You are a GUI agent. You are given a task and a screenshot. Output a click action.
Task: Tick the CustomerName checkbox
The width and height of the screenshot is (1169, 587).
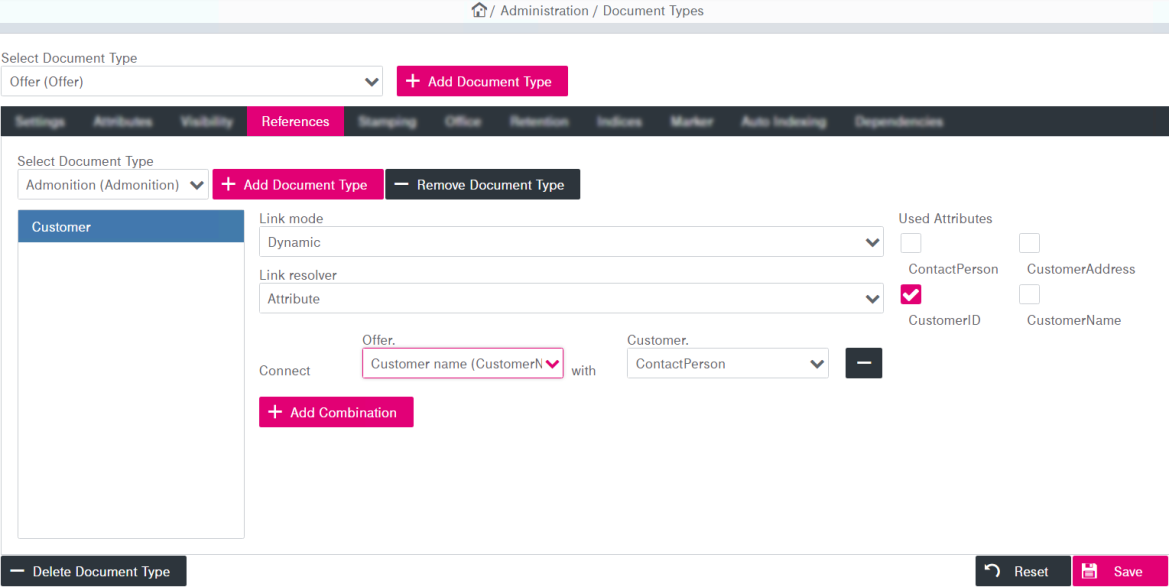point(1029,294)
